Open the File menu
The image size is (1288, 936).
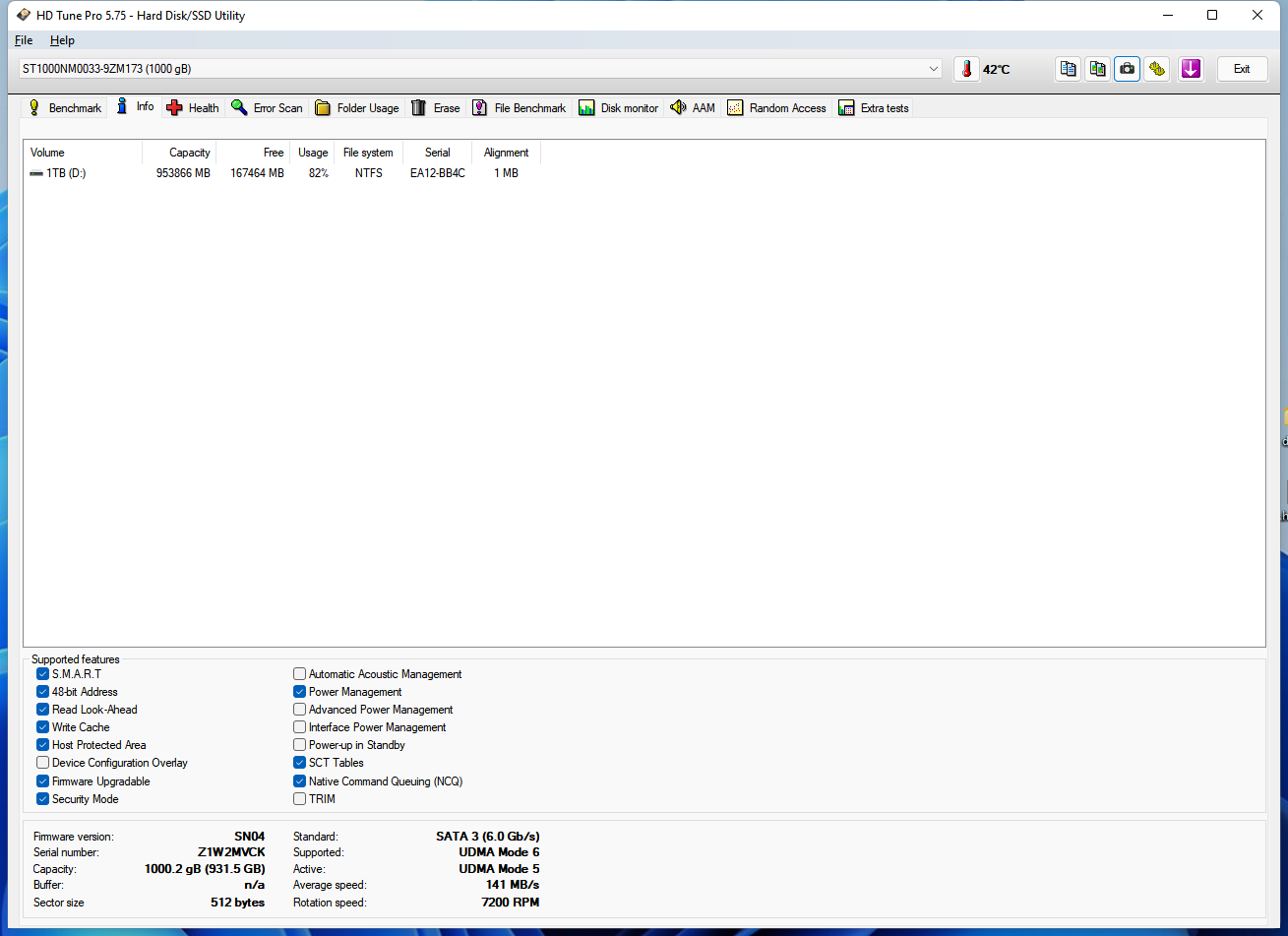coord(24,40)
